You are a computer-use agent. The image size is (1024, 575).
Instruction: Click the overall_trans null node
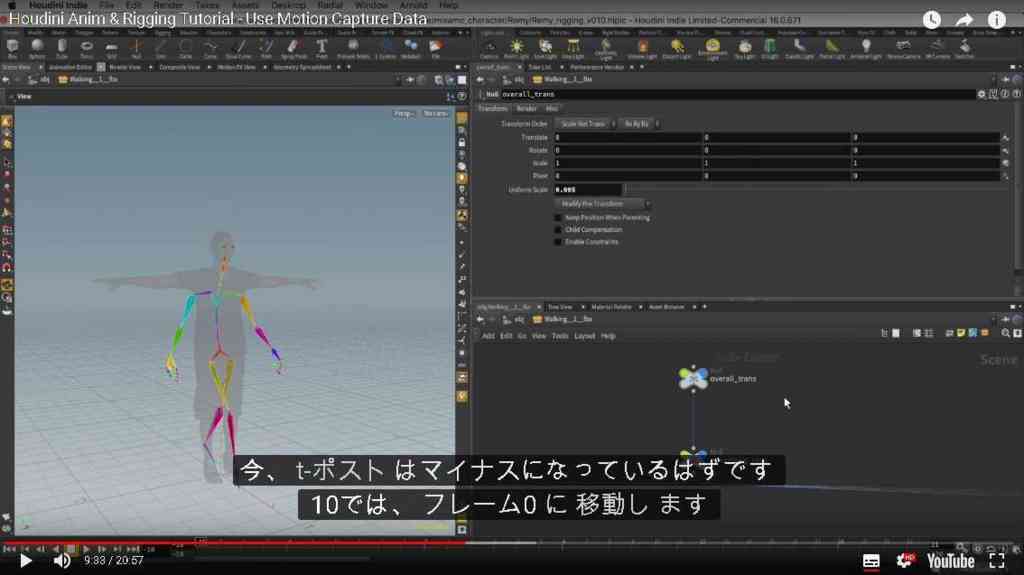pos(693,378)
